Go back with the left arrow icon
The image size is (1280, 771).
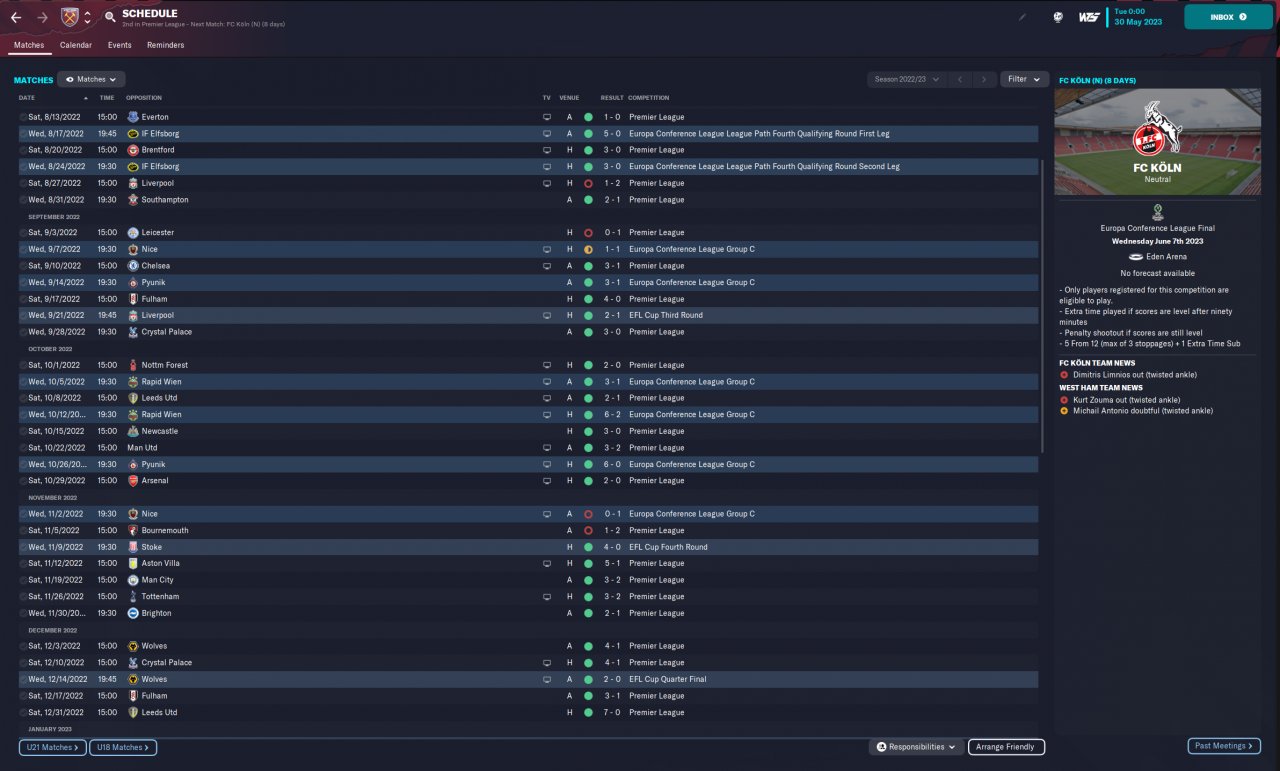coord(16,17)
